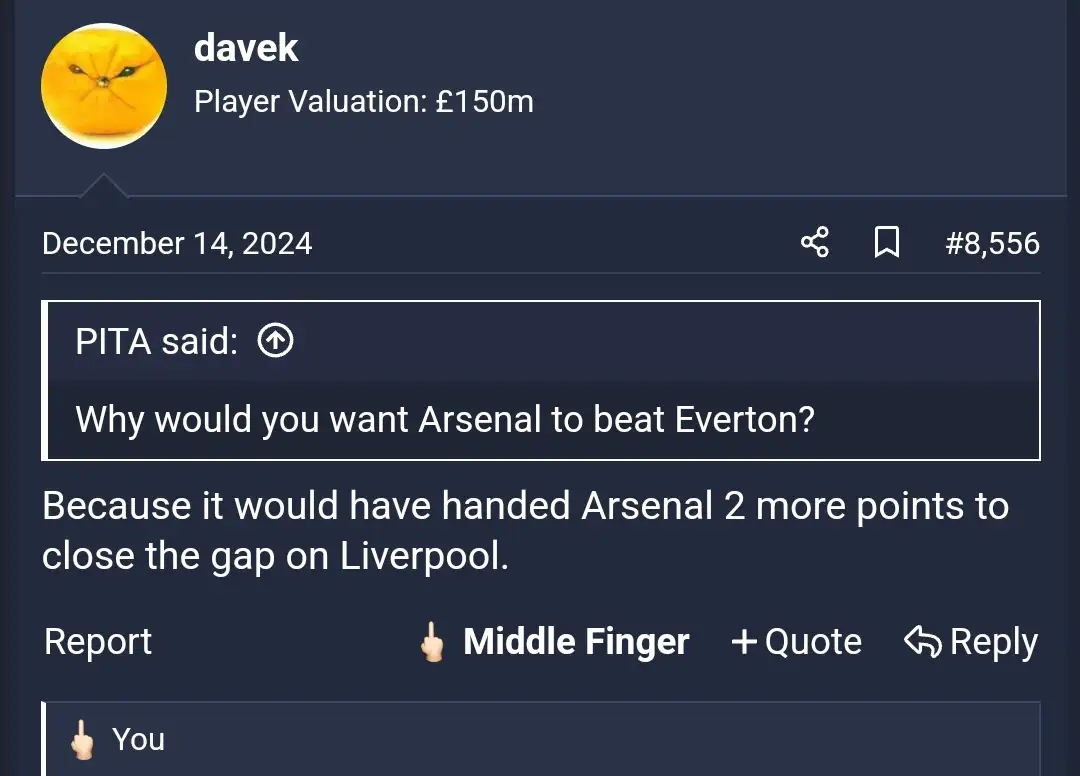
Task: Click the circled up-arrow beside PITA said
Action: click(276, 342)
